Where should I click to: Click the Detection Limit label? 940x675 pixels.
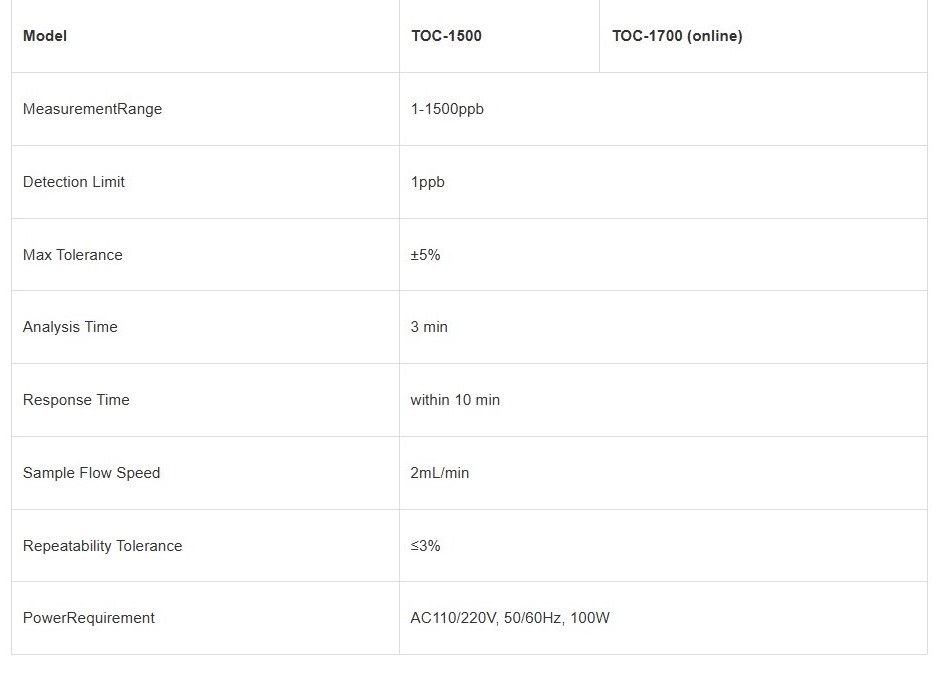[74, 182]
